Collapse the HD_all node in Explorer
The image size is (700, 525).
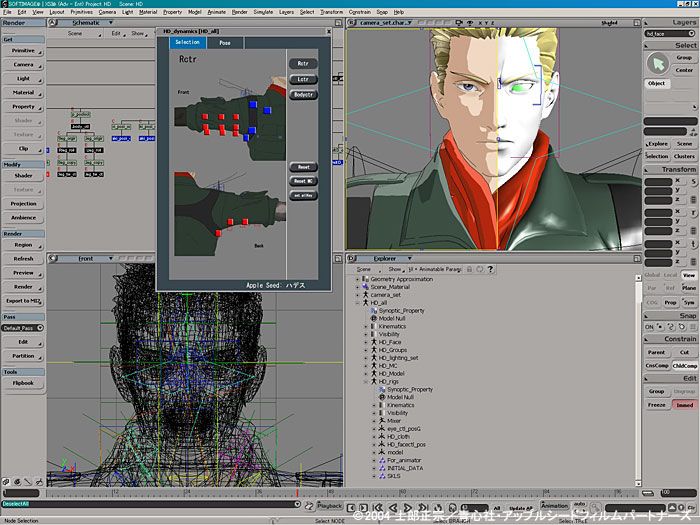pos(357,303)
